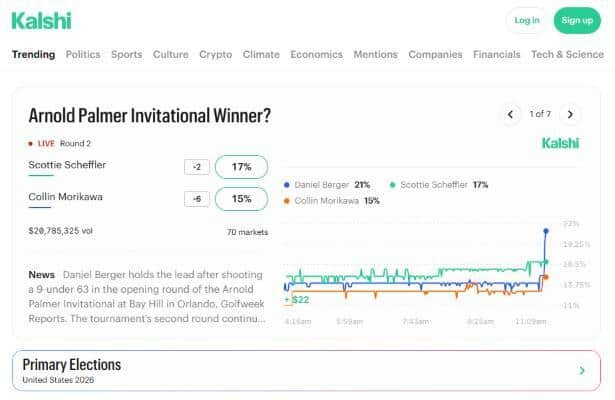Select the Sports category tab
This screenshot has width=615, height=400.
(x=126, y=55)
